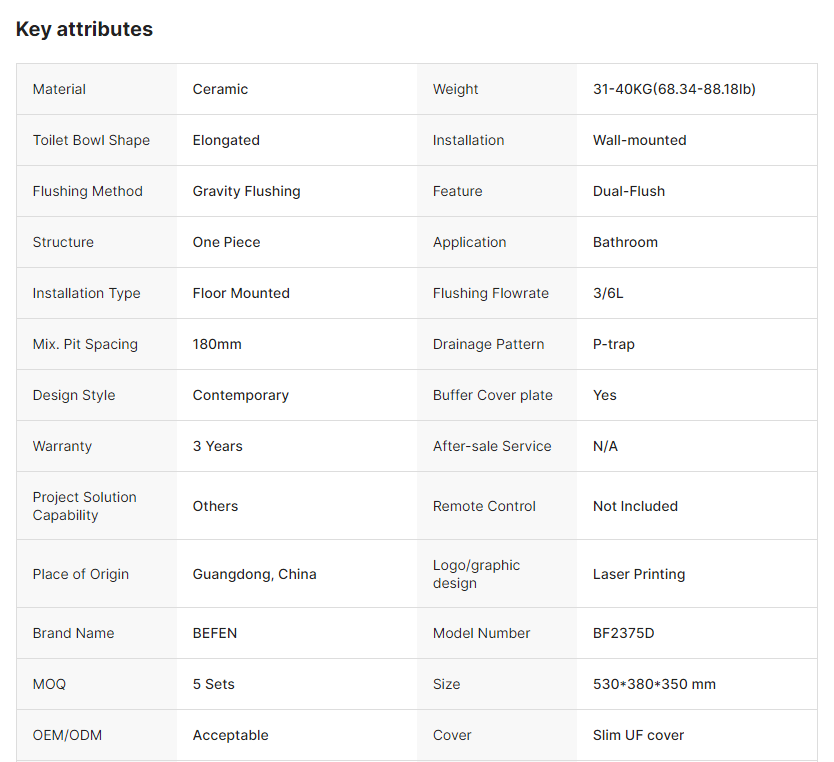This screenshot has height=762, width=834.
Task: Click the Not Included remote control value
Action: click(635, 506)
